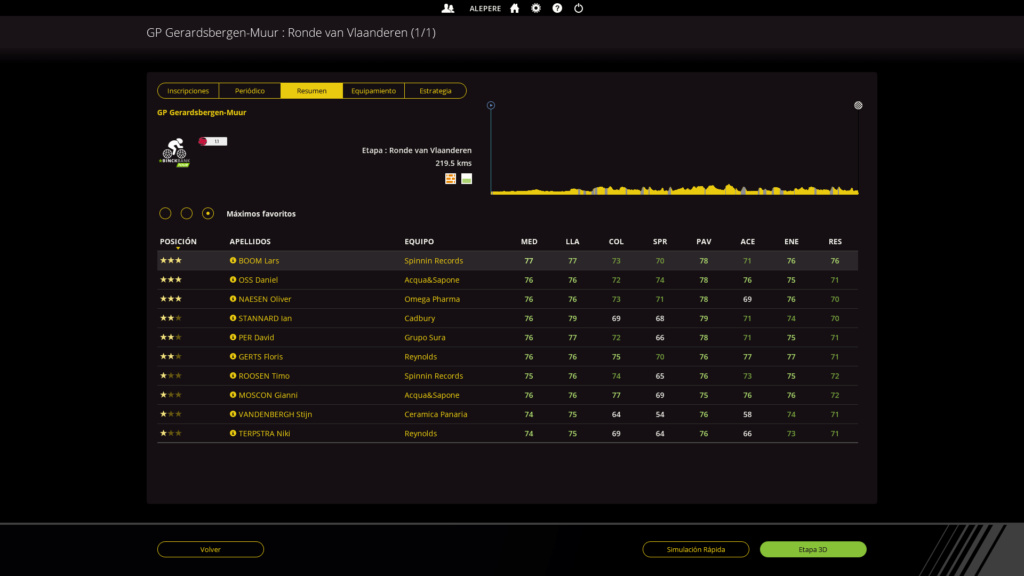The width and height of the screenshot is (1024, 576).
Task: Open rider PER David
Action: [x=257, y=338]
